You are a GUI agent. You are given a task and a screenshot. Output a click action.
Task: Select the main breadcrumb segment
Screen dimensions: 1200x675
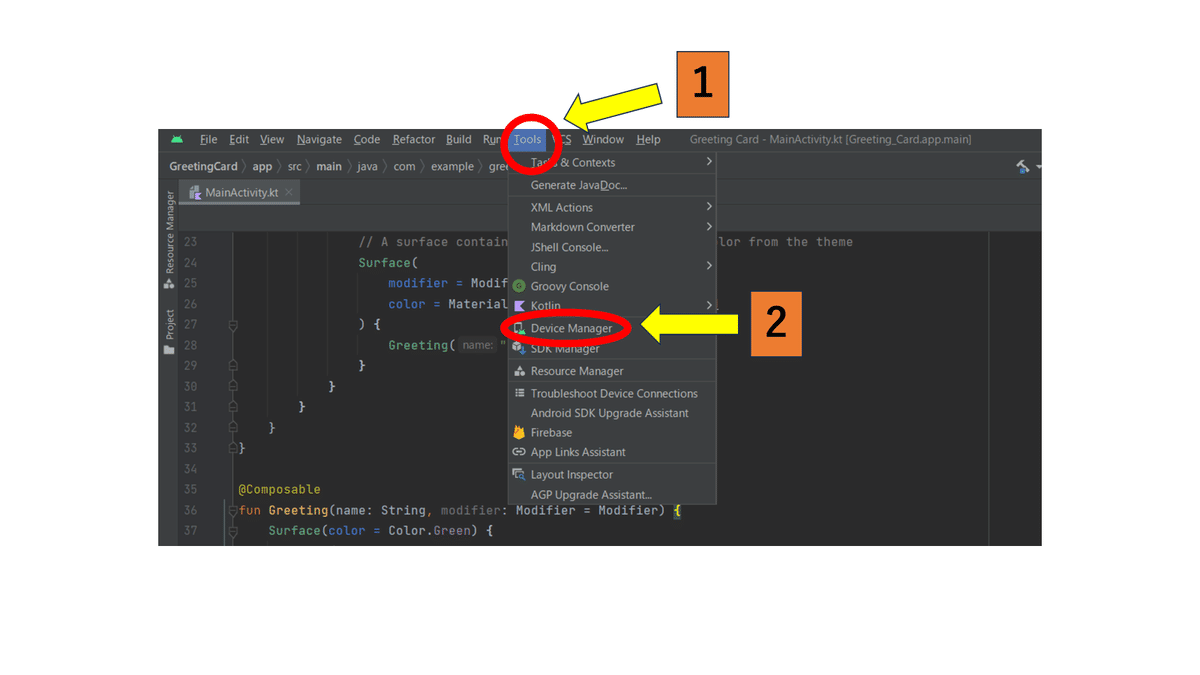pos(329,167)
